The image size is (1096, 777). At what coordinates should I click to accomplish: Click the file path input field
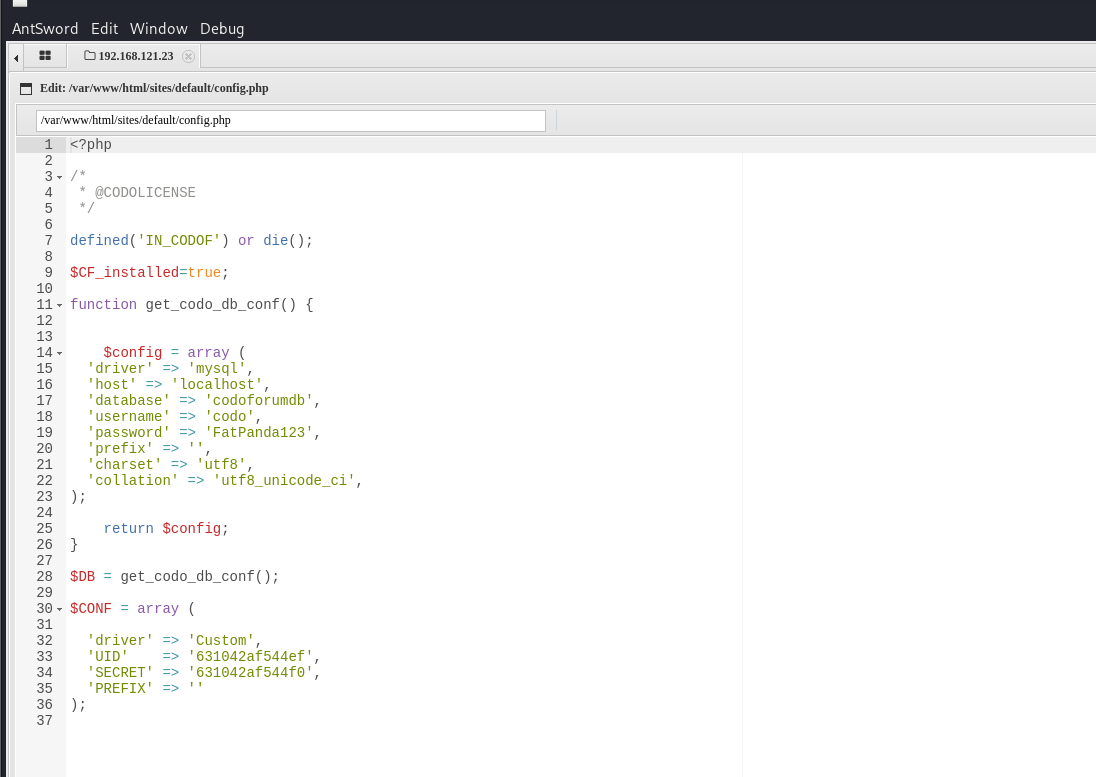coord(291,120)
